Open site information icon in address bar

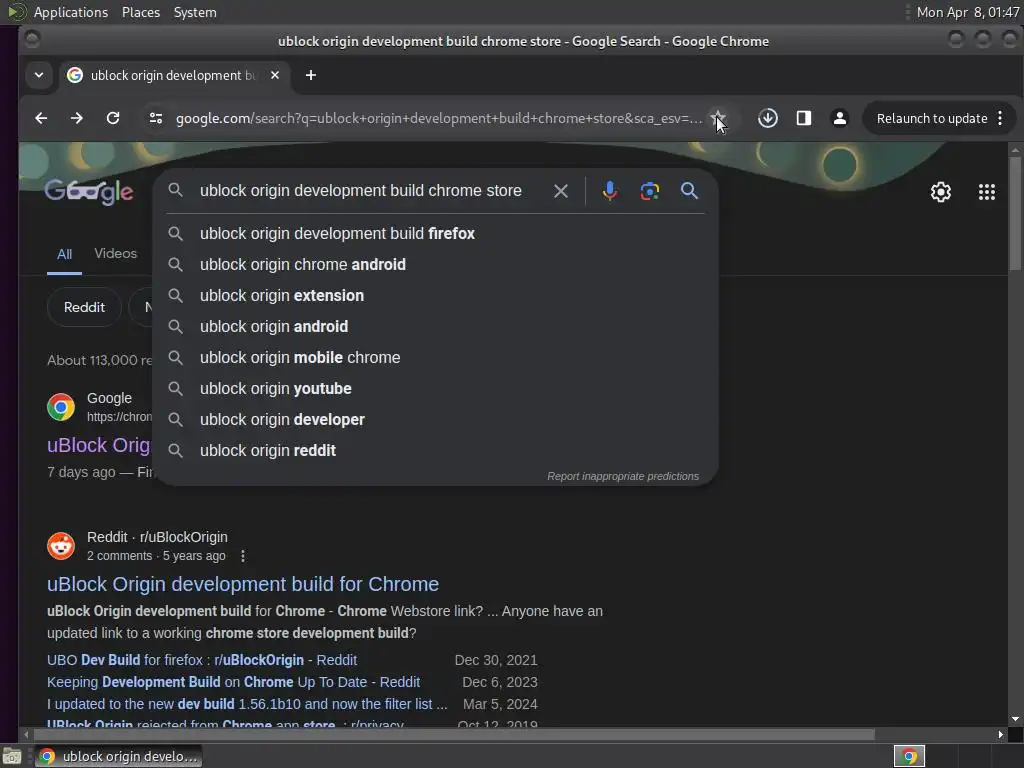155,118
